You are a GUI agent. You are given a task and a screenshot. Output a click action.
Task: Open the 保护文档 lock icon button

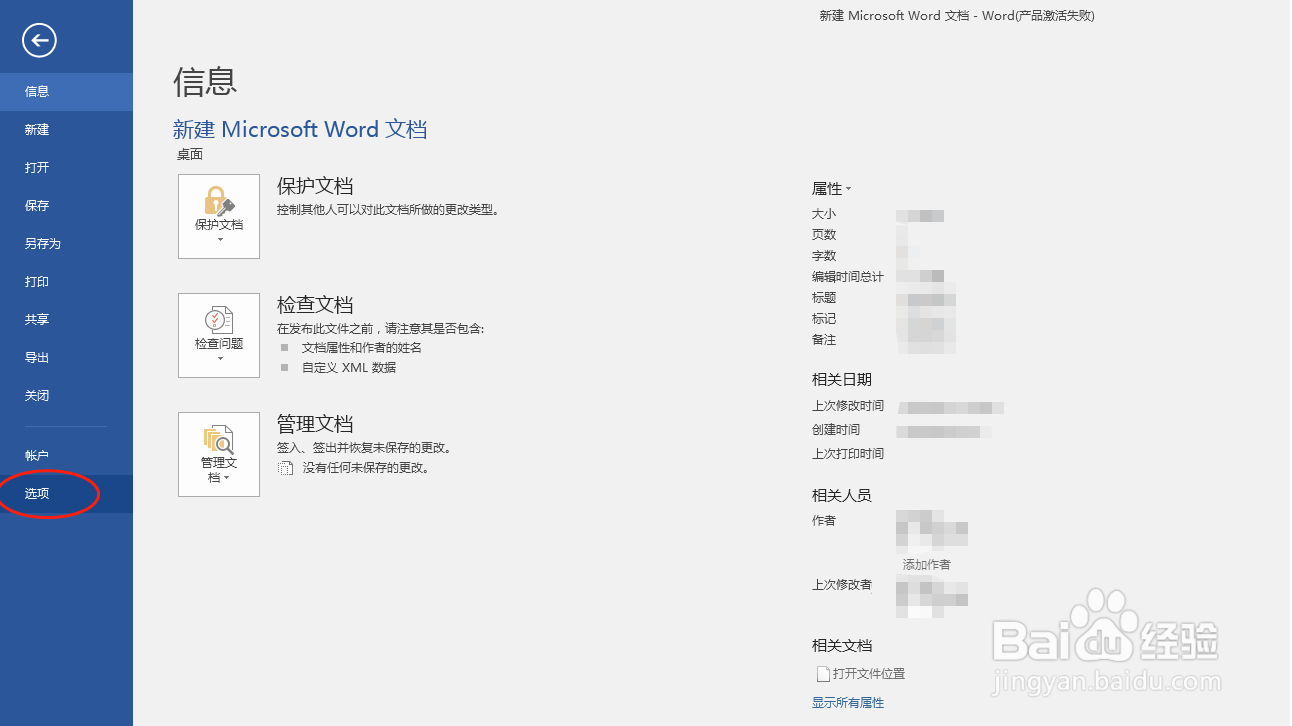tap(219, 216)
